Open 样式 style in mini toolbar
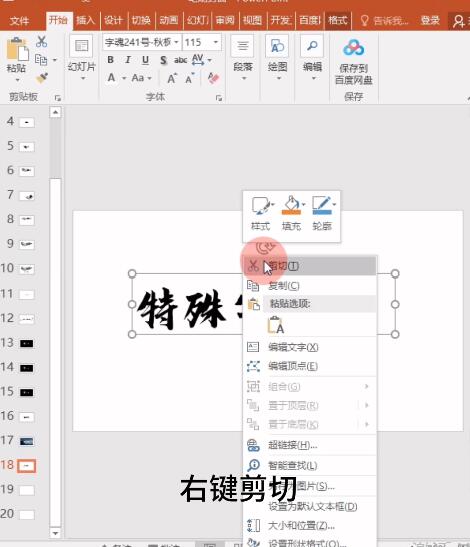Screen dimensions: 470x547 (261, 213)
